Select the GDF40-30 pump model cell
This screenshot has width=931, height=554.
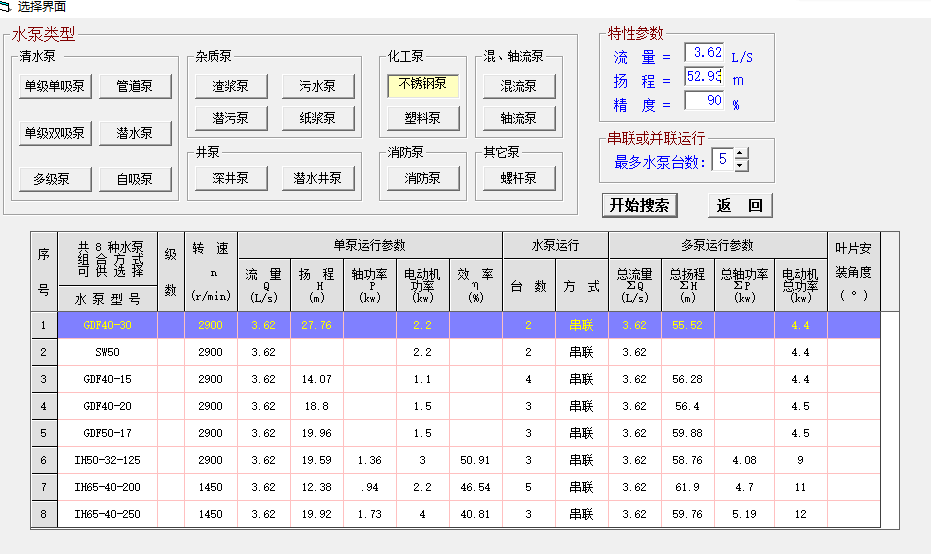tap(107, 325)
